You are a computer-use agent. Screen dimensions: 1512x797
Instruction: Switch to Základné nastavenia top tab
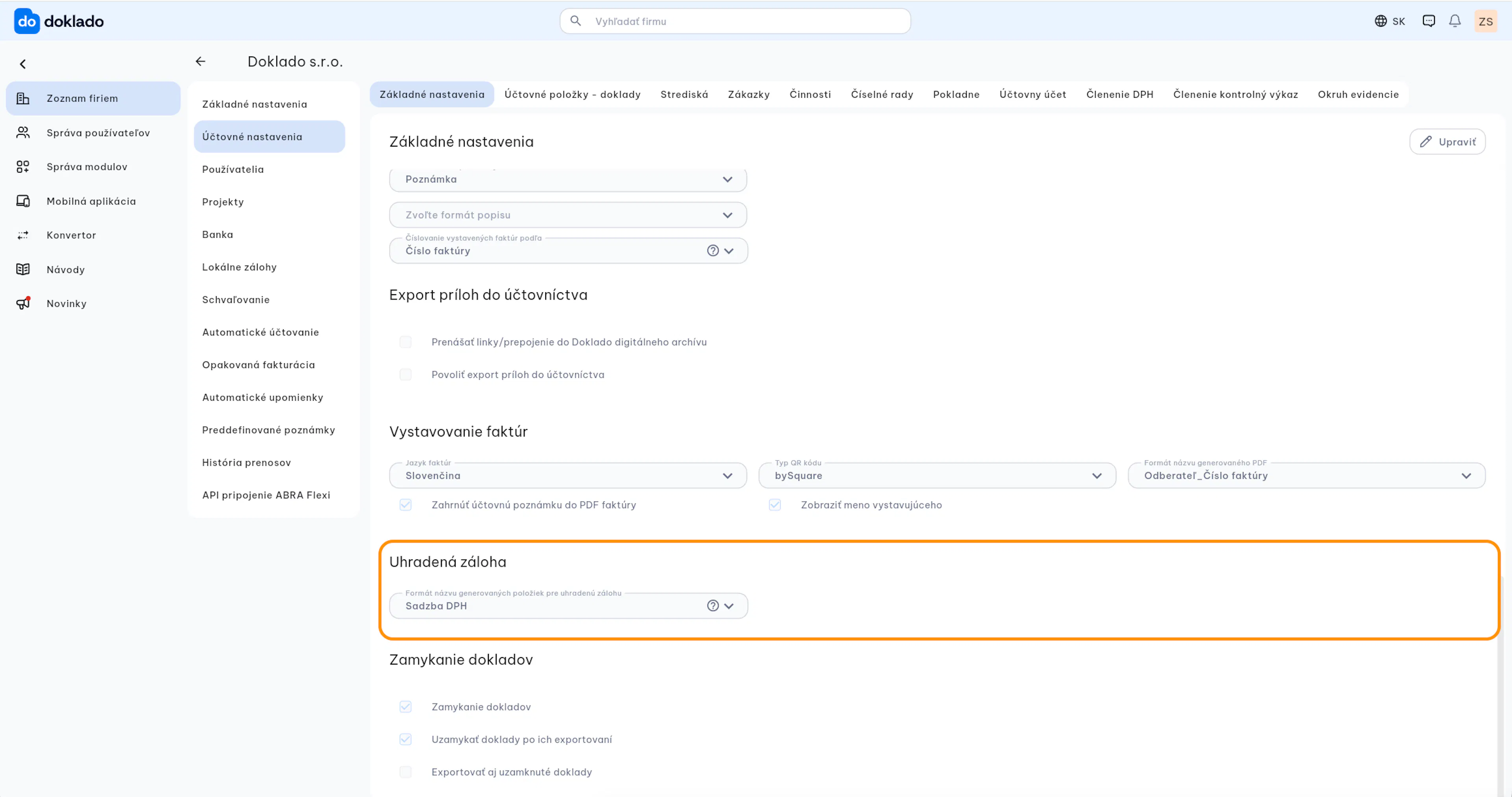coord(432,95)
